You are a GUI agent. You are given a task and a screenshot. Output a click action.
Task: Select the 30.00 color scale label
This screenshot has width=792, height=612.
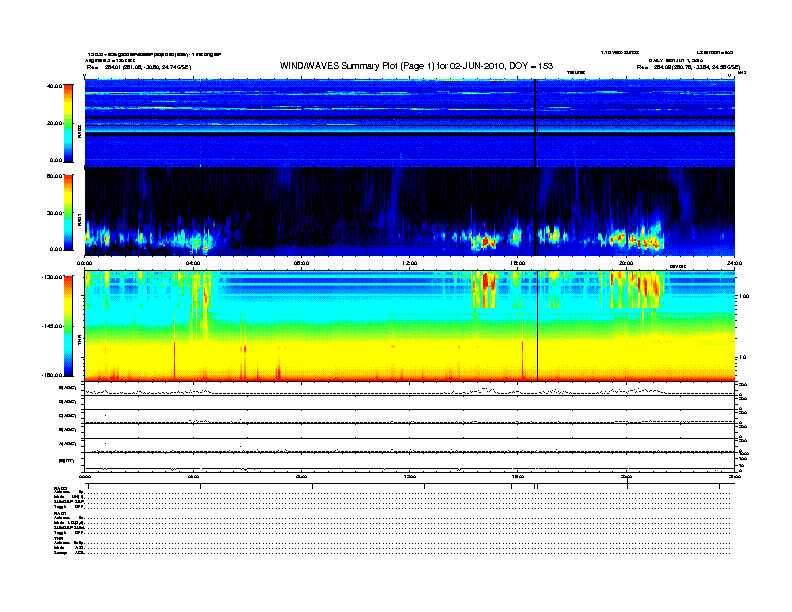point(54,213)
